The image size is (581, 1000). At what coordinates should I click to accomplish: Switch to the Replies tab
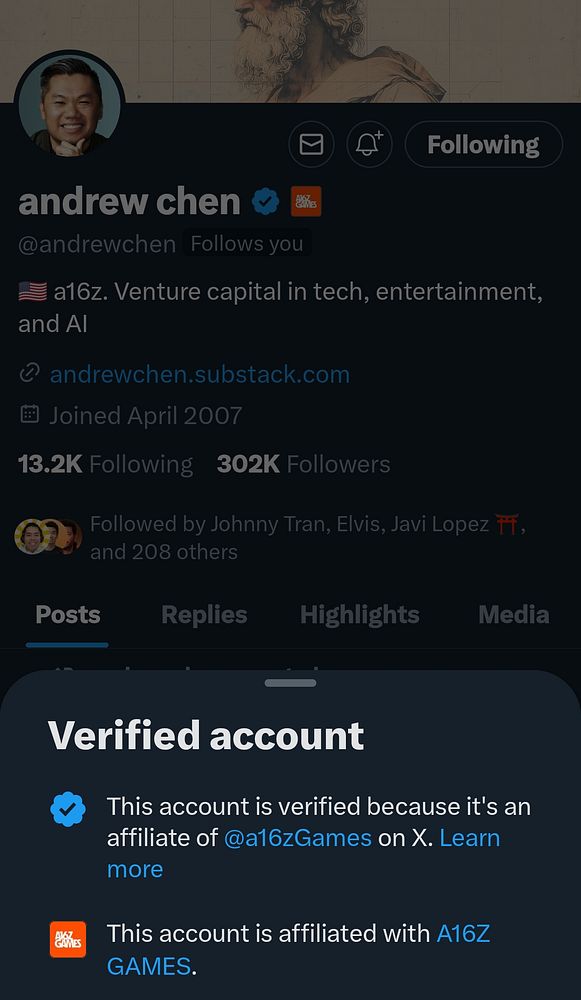click(x=204, y=614)
